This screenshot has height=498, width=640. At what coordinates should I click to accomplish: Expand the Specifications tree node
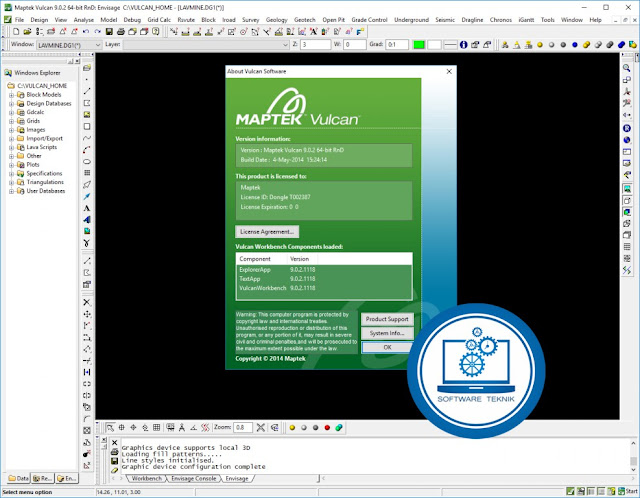11,173
